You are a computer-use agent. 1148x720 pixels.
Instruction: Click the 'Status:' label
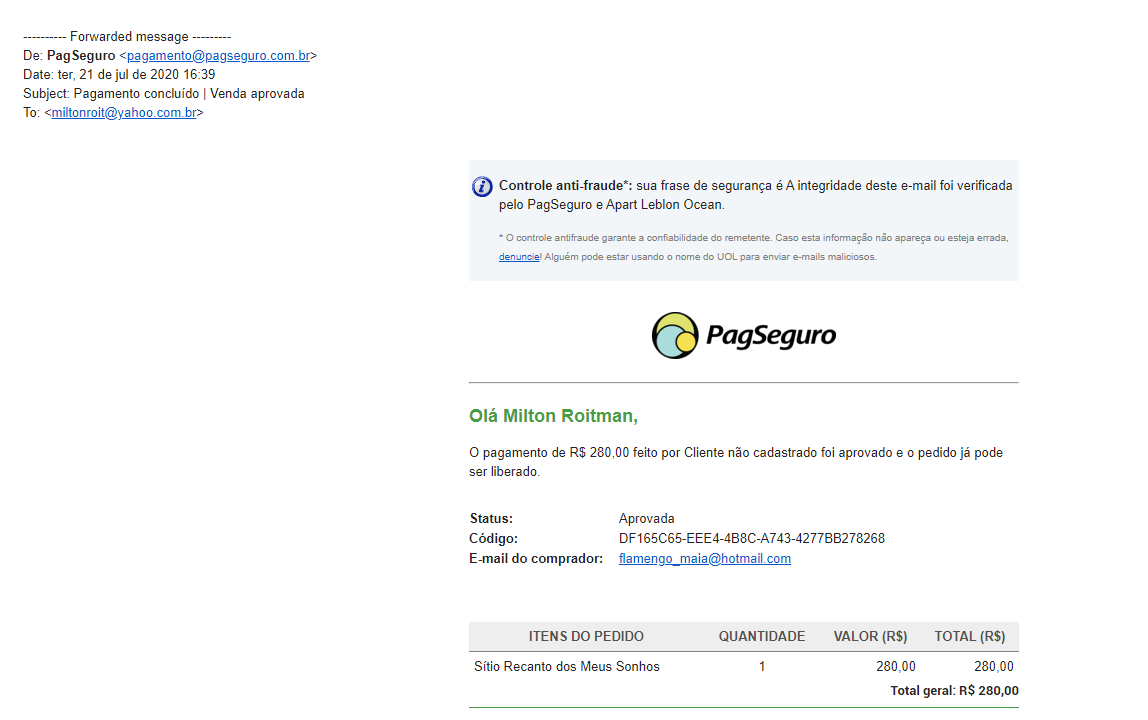(491, 519)
